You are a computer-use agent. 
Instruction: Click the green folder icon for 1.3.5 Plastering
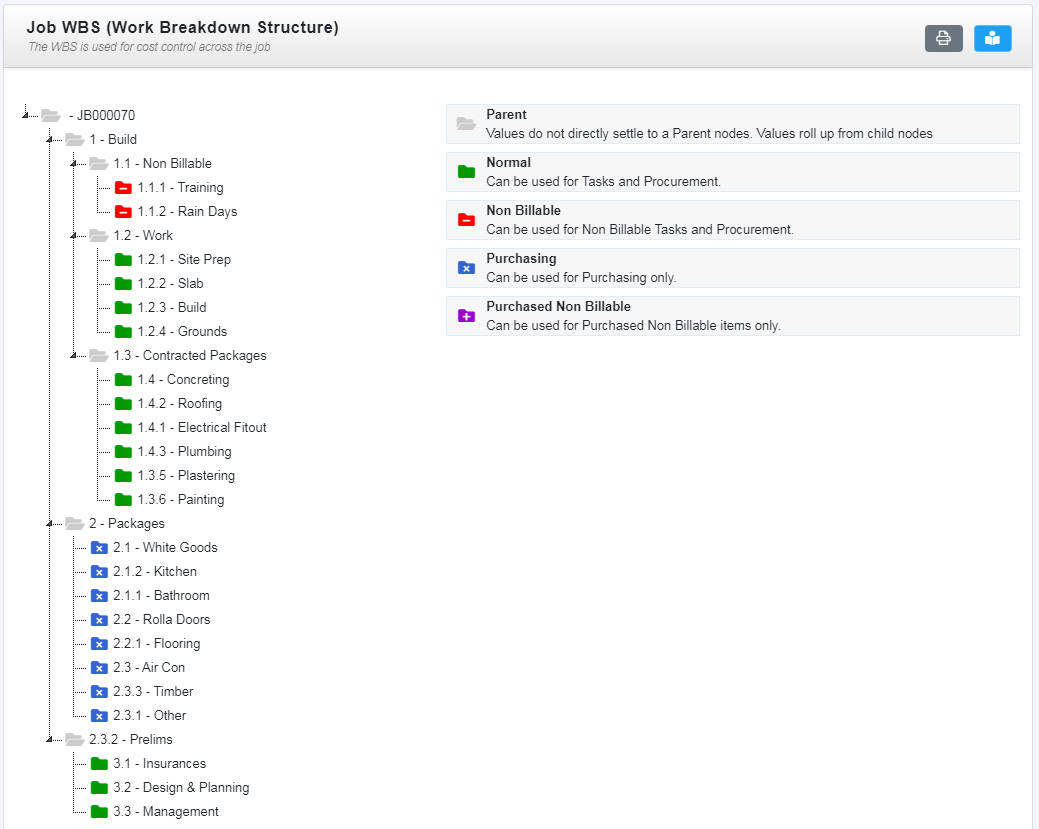123,476
